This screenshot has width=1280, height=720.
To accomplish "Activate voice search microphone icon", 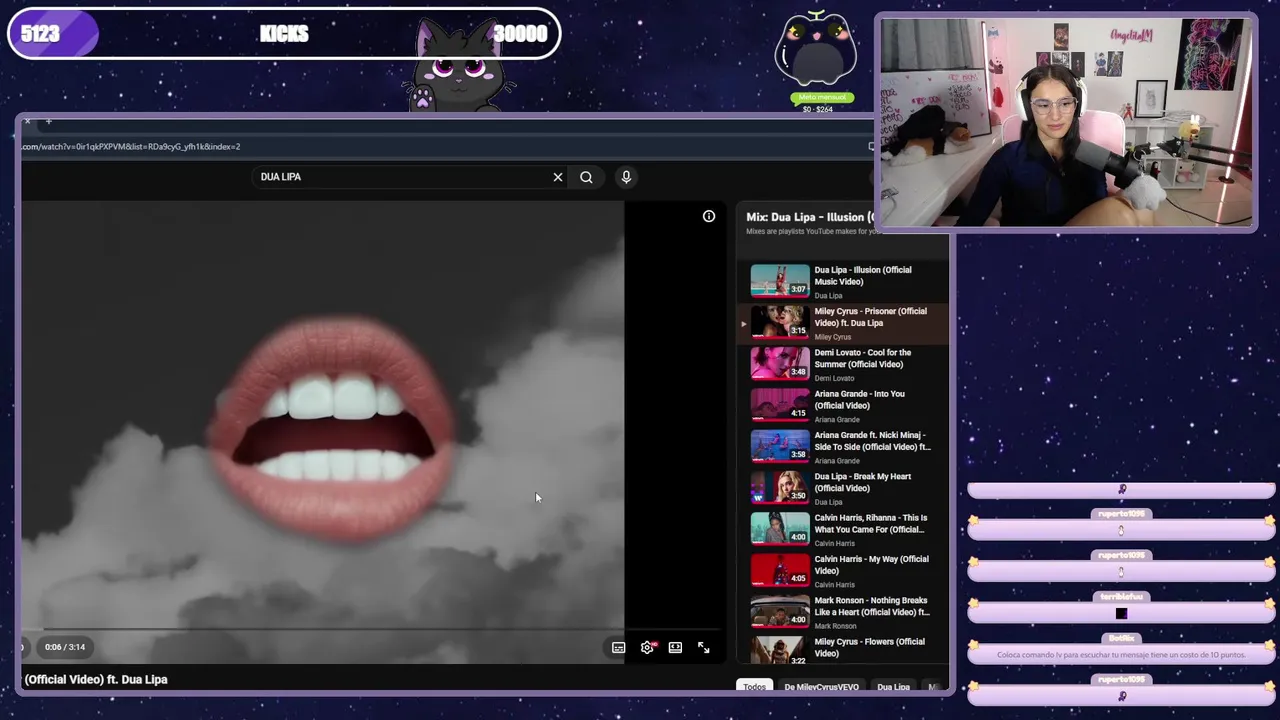I will click(x=626, y=177).
